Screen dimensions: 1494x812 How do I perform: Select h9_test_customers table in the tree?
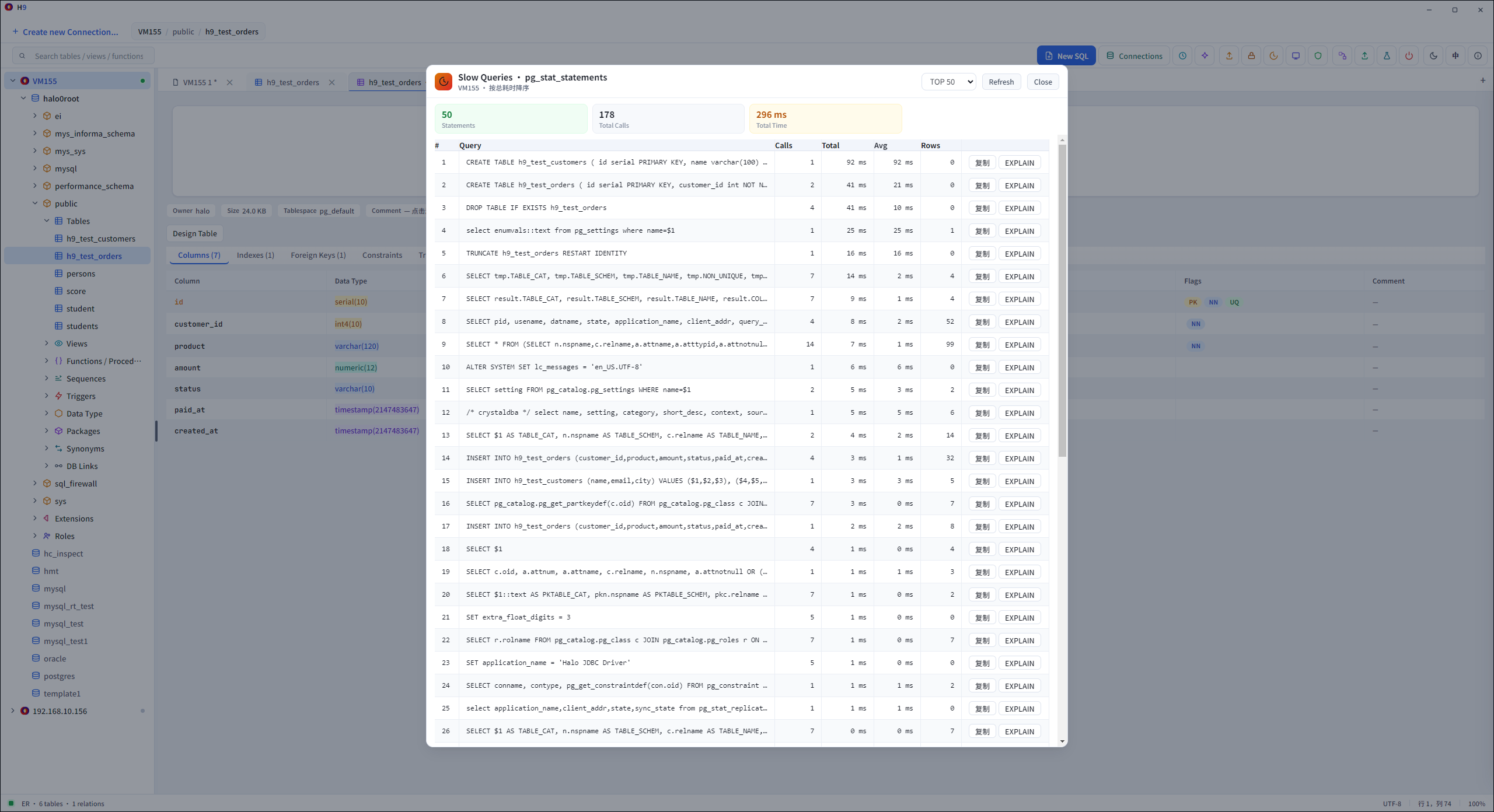100,239
